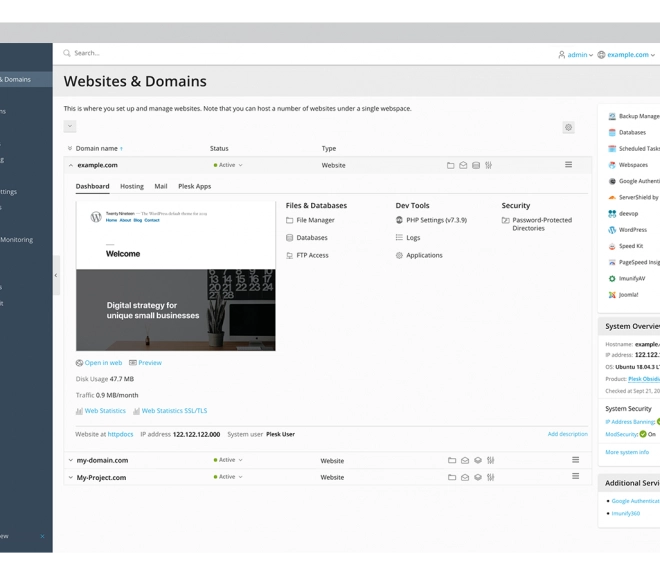The height and width of the screenshot is (577, 660).
Task: Open deevop from right panel
Action: click(623, 214)
